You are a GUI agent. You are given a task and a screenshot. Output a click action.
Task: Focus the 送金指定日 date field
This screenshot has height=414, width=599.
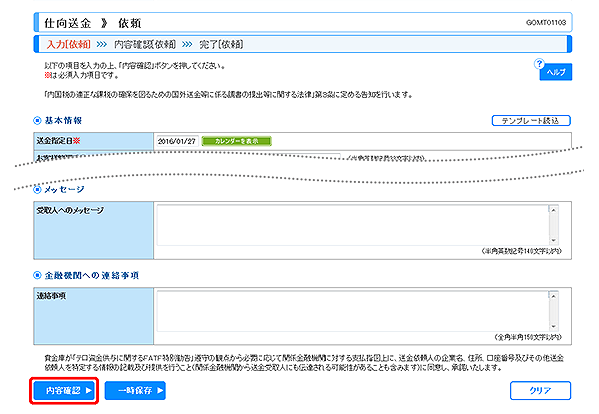pyautogui.click(x=177, y=141)
